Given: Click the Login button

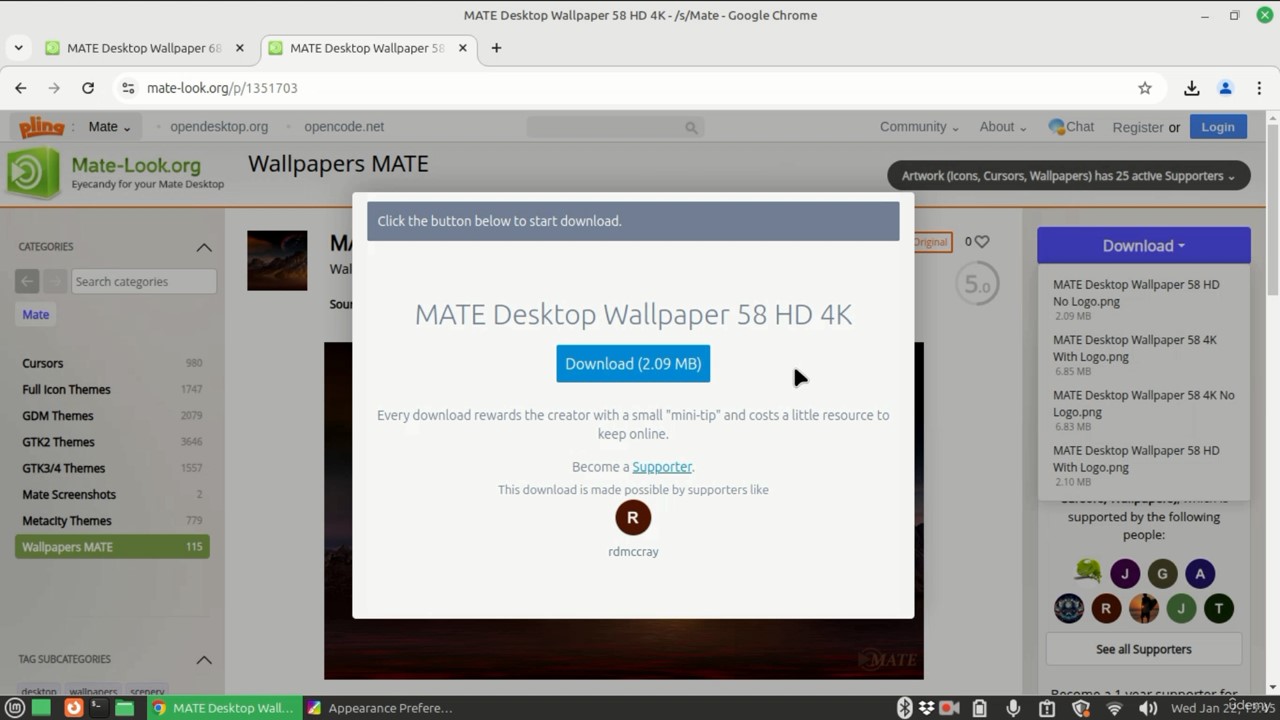Looking at the screenshot, I should [1217, 127].
